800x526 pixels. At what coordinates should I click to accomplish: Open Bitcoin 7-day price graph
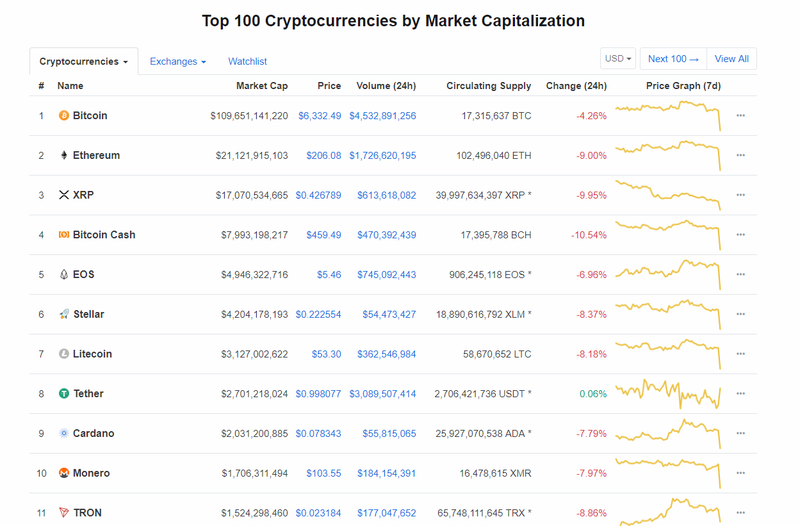[x=668, y=116]
